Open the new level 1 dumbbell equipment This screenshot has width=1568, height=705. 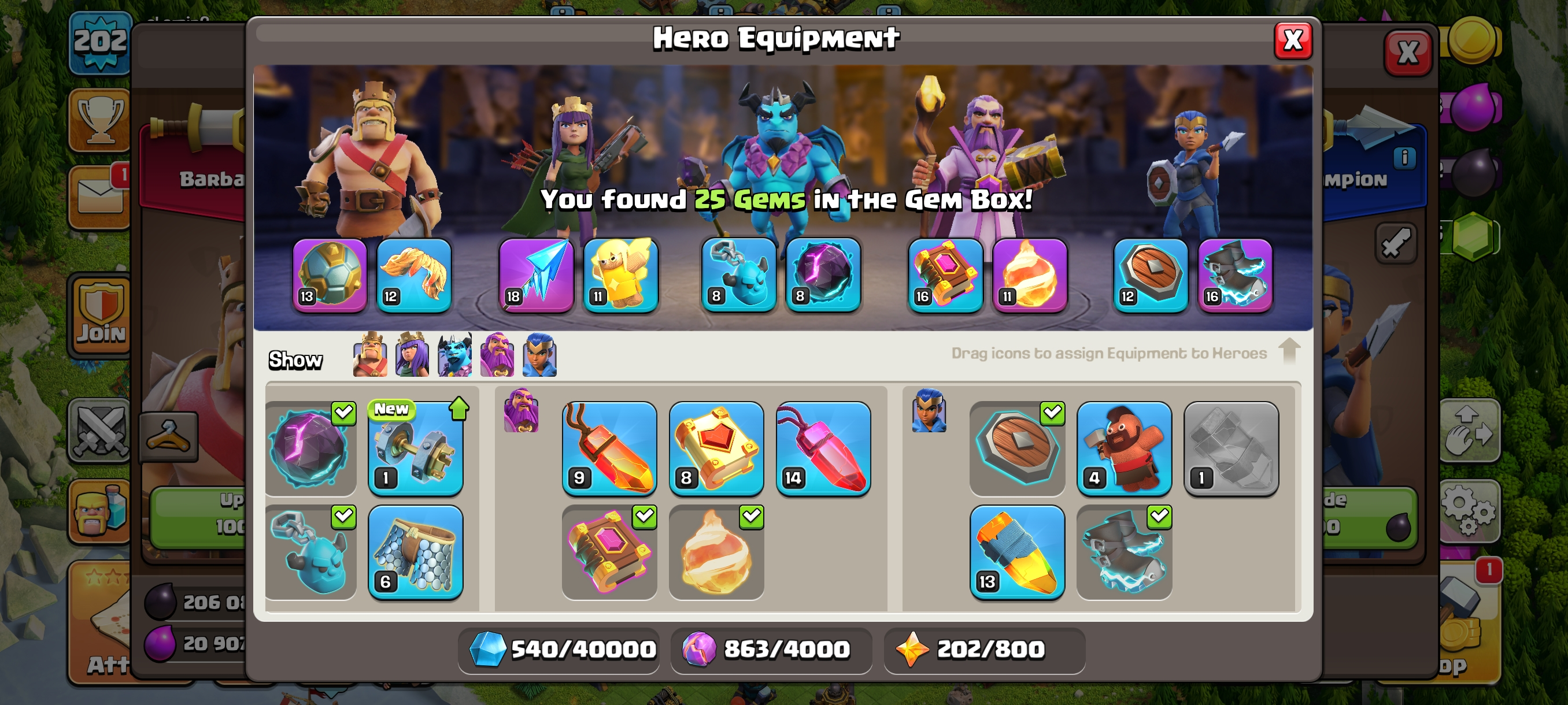click(416, 448)
